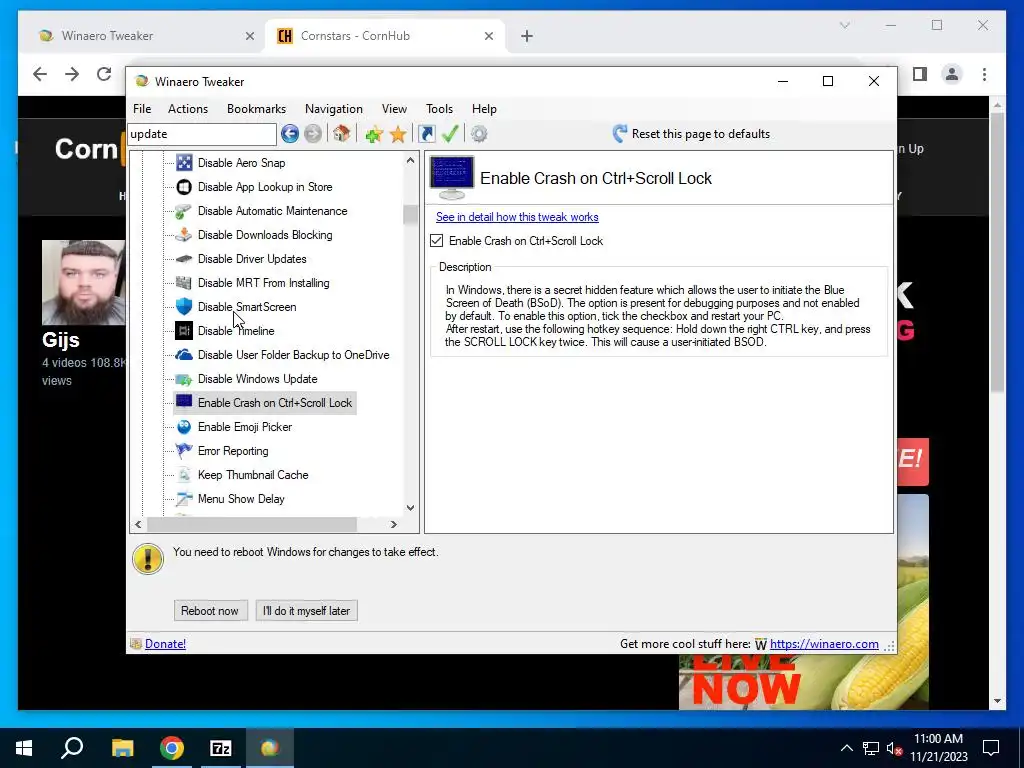The width and height of the screenshot is (1024, 768).
Task: Open the Navigation menu
Action: tap(334, 109)
